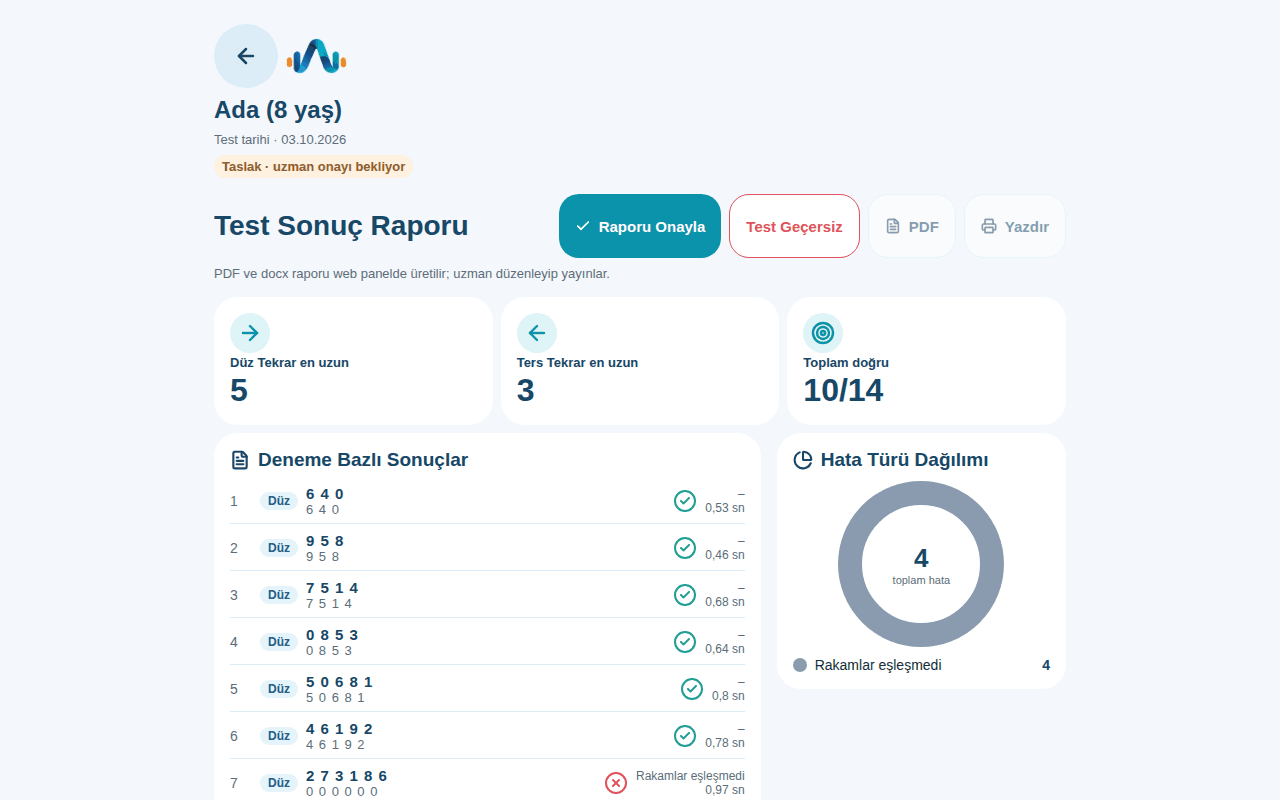
Task: Click the document icon beside Deneme Bazlı Sonuçlar
Action: 240,460
